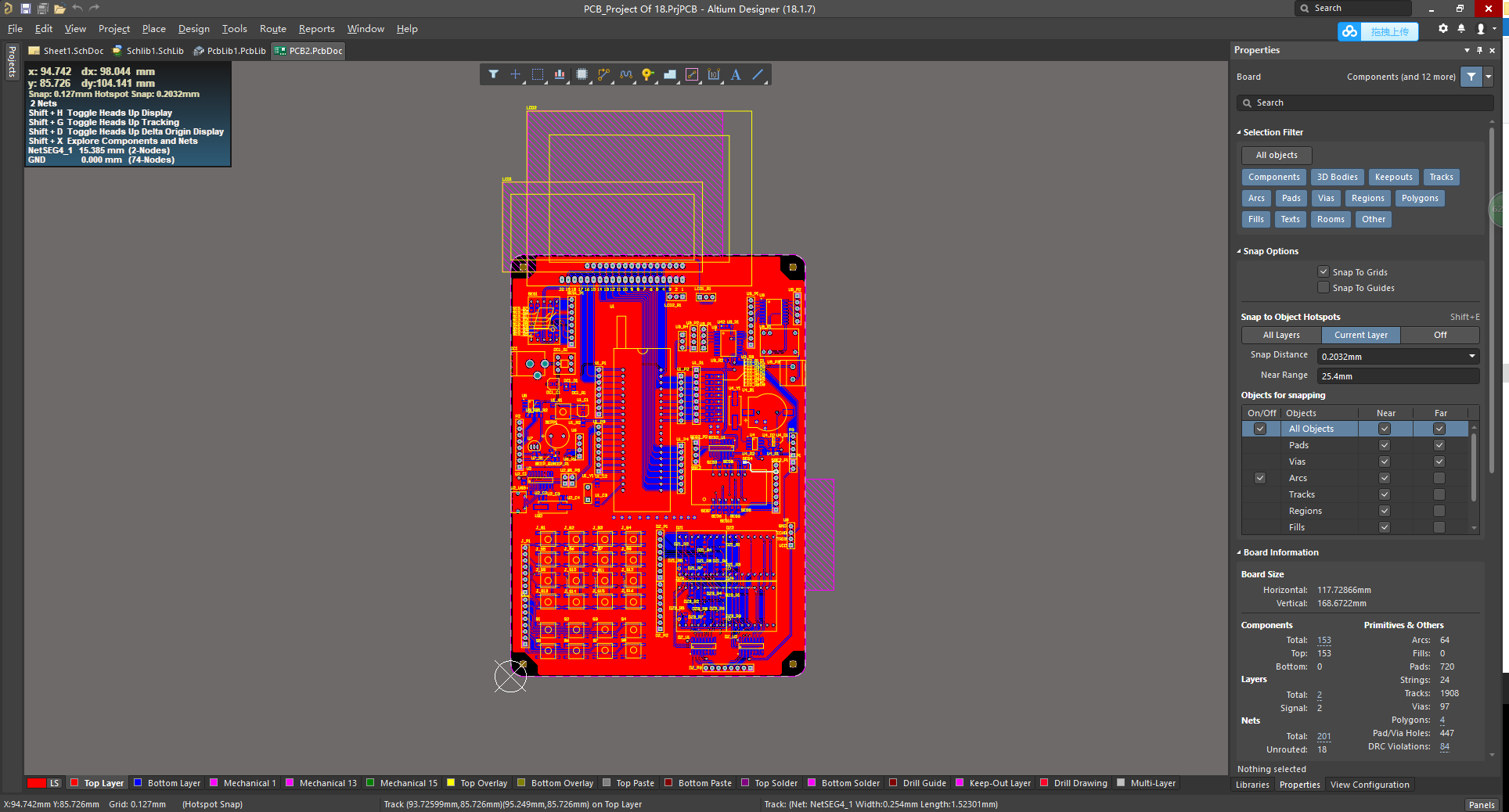Activate the Interactive Routing tool
The image size is (1509, 812).
[603, 74]
